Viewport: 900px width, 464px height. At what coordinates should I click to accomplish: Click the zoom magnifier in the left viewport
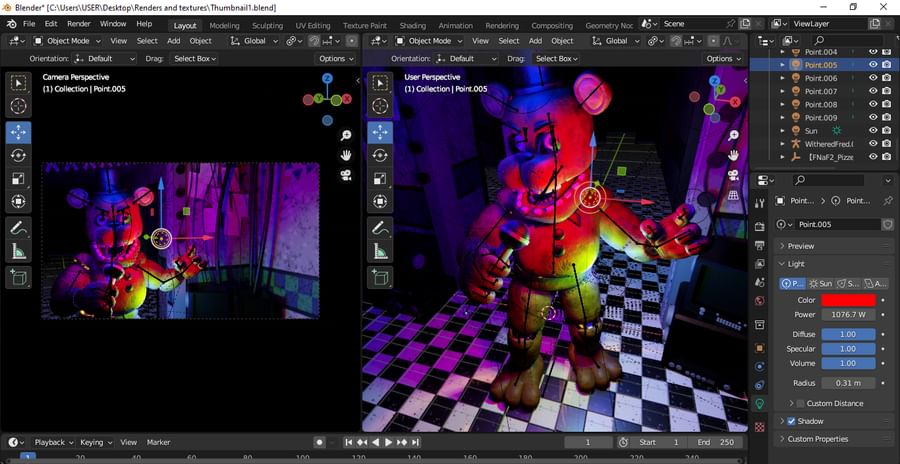tap(346, 136)
